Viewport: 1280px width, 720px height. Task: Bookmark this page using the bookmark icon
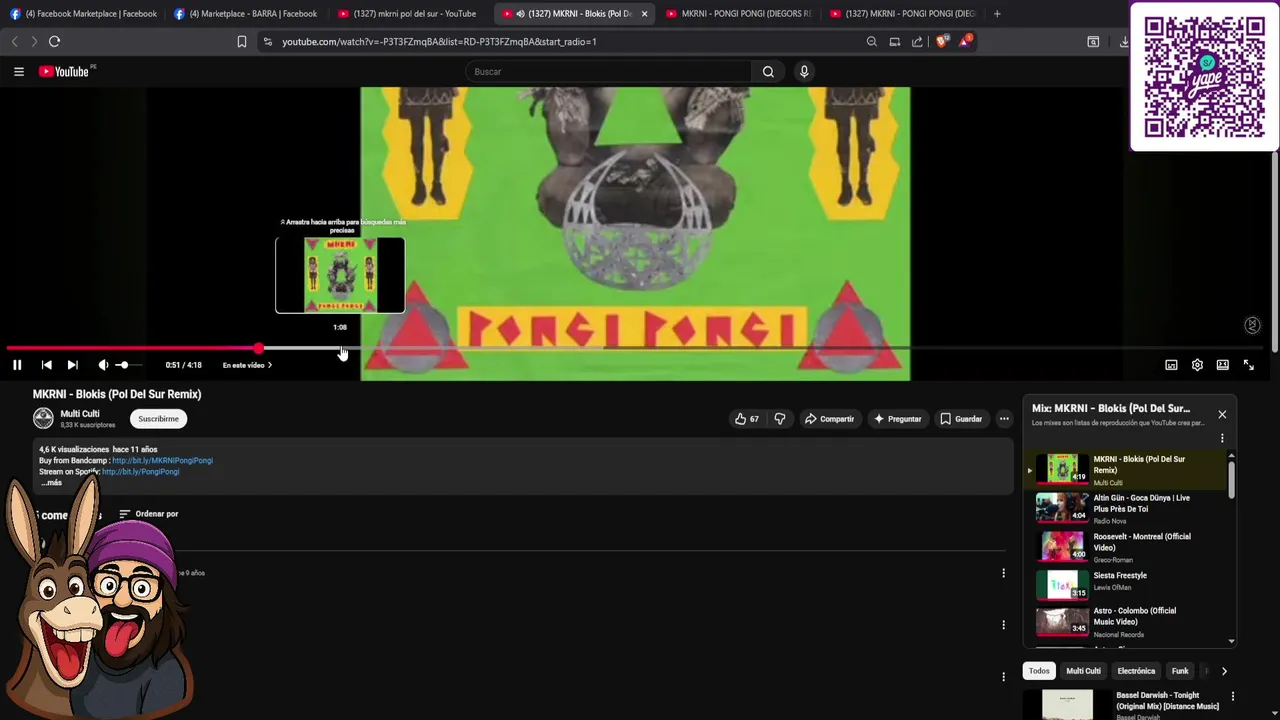[x=241, y=41]
